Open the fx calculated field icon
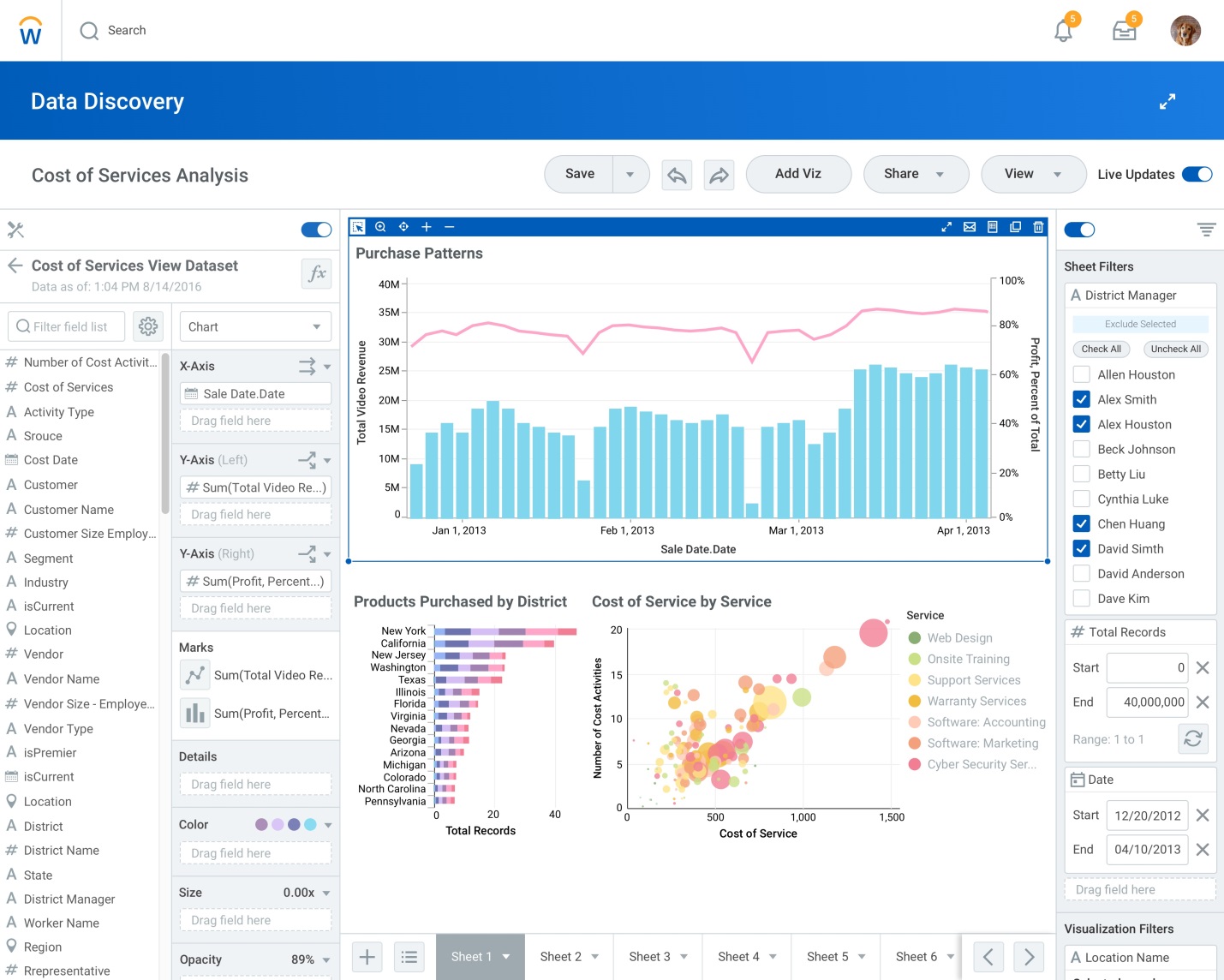This screenshot has width=1224, height=980. click(317, 273)
